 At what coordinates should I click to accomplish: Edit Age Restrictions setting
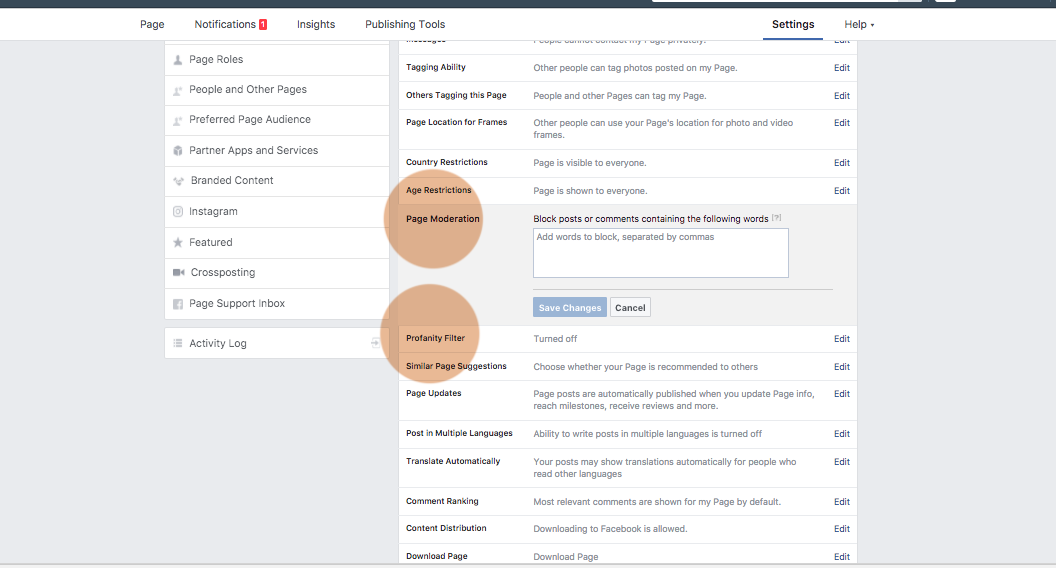(x=842, y=191)
